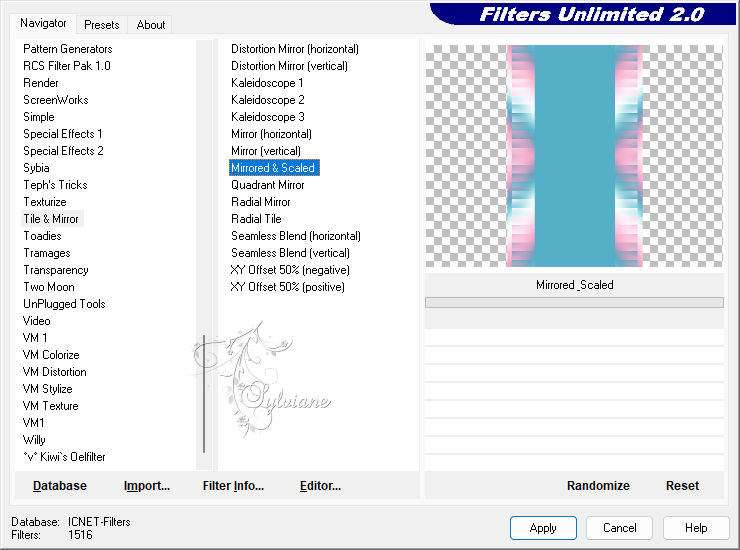Viewport: 740px width, 550px height.
Task: Select the Transparency category
Action: (x=56, y=270)
